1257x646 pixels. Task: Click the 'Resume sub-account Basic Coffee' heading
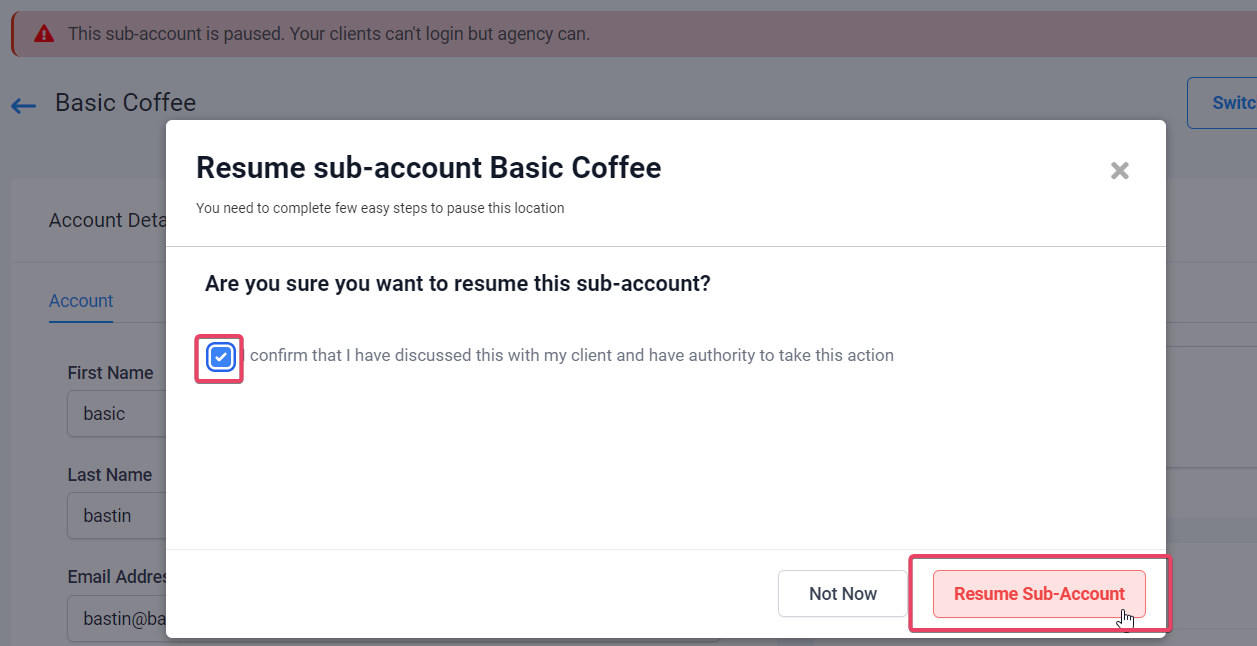point(428,167)
